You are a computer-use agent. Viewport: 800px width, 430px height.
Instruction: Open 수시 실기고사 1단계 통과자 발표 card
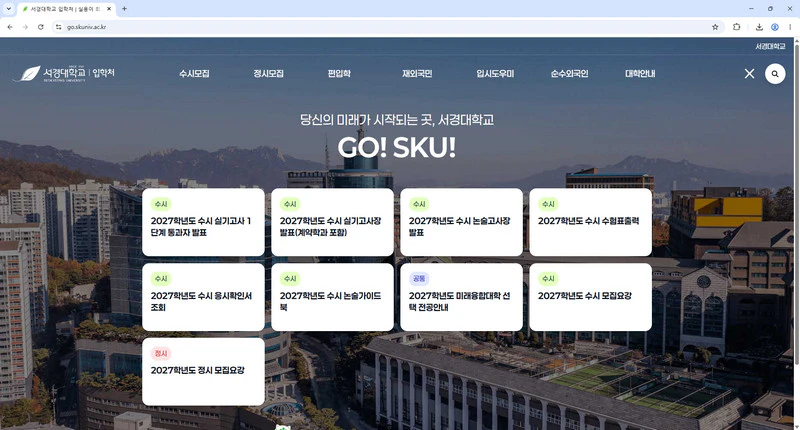(203, 222)
